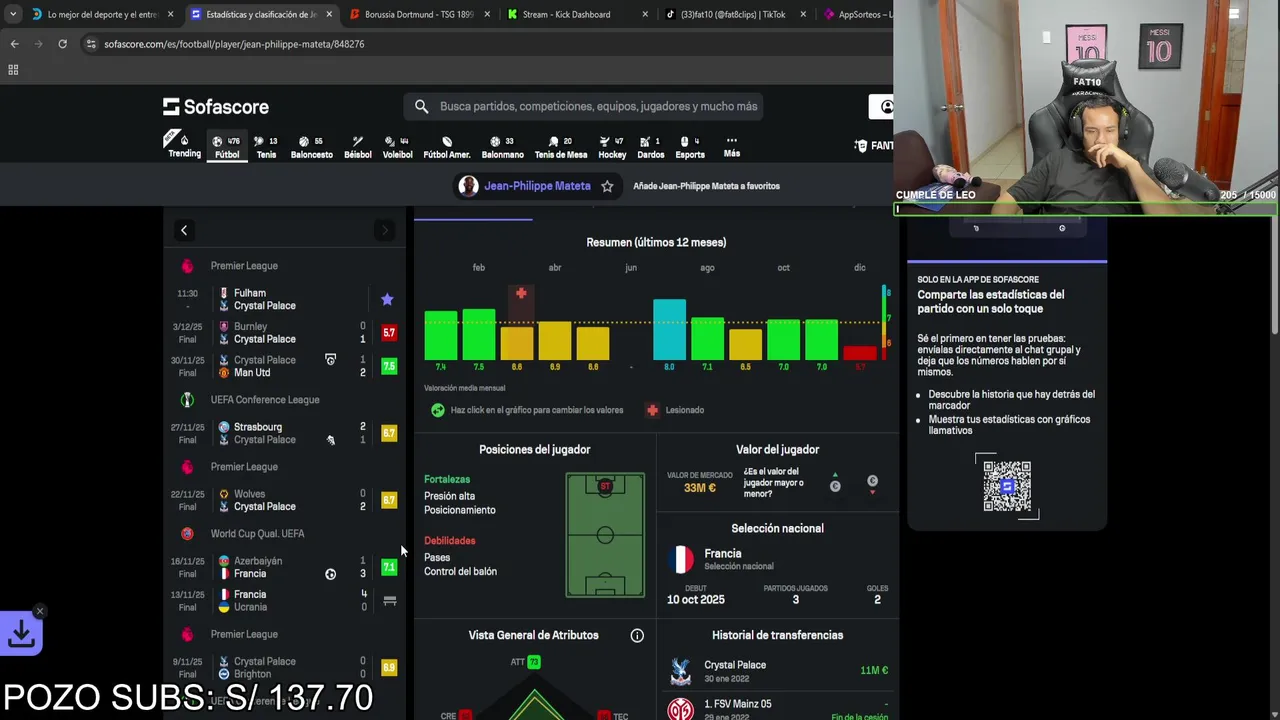1280x720 pixels.
Task: Click the ST position marker on pitch
Action: pyautogui.click(x=605, y=486)
